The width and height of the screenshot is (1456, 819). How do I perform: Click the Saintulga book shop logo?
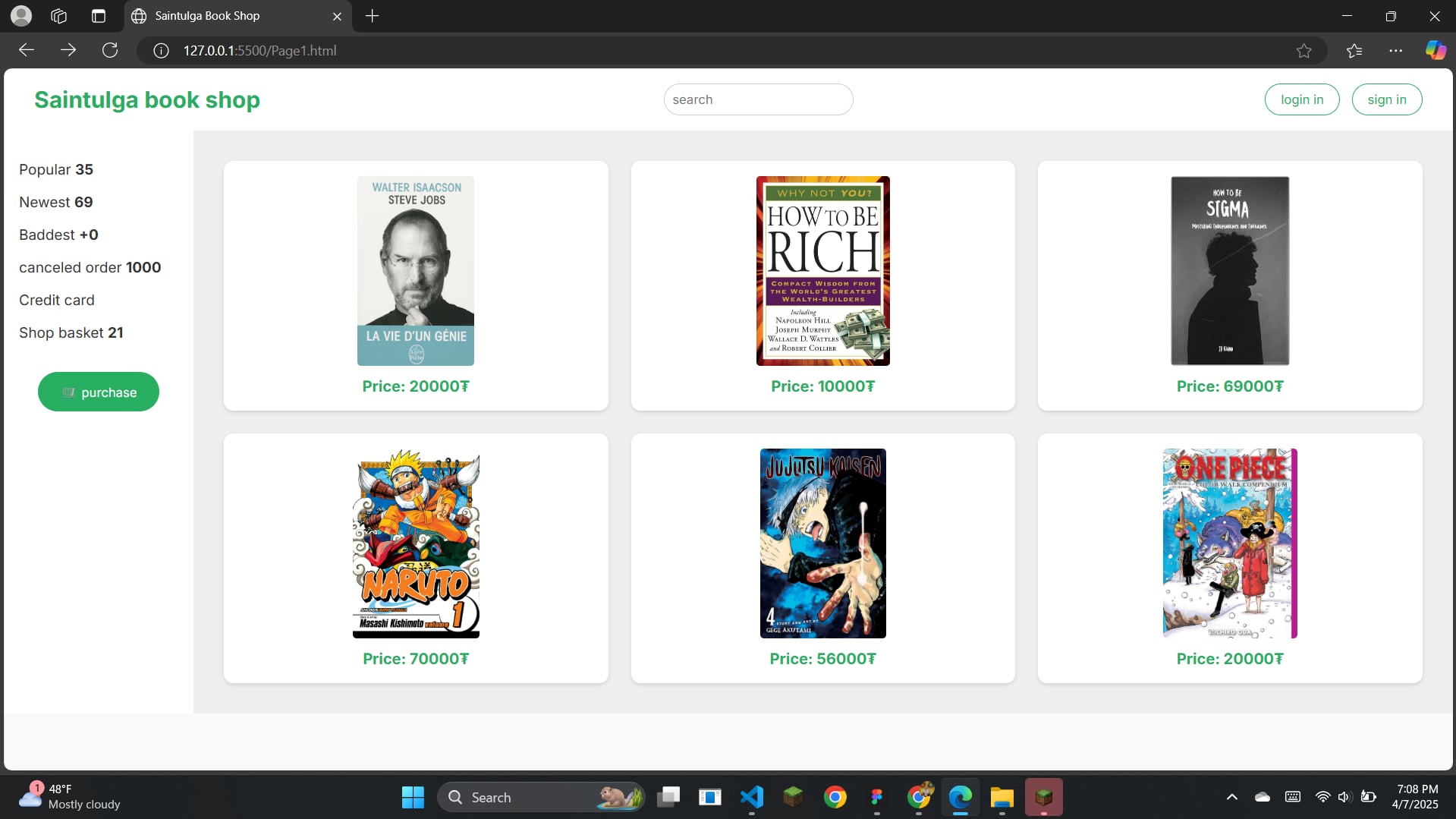pyautogui.click(x=147, y=99)
